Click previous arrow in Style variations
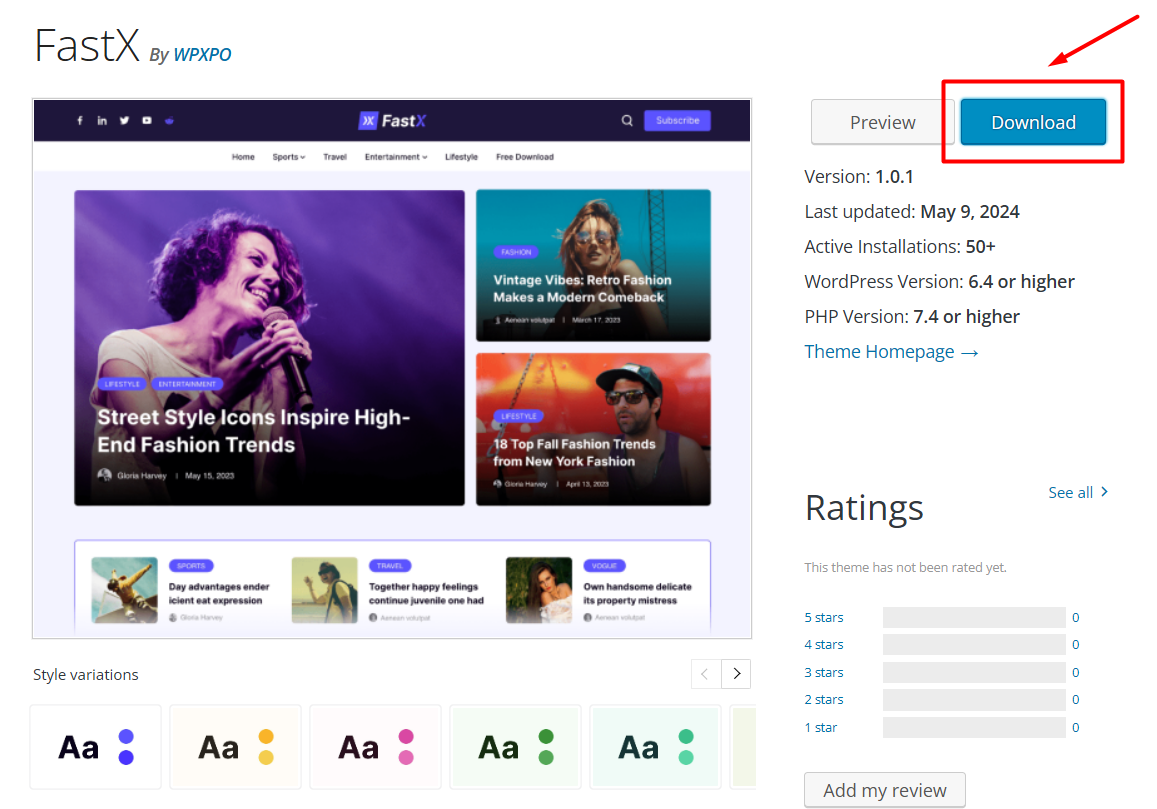Screen dimensions: 1157x809 coord(705,674)
